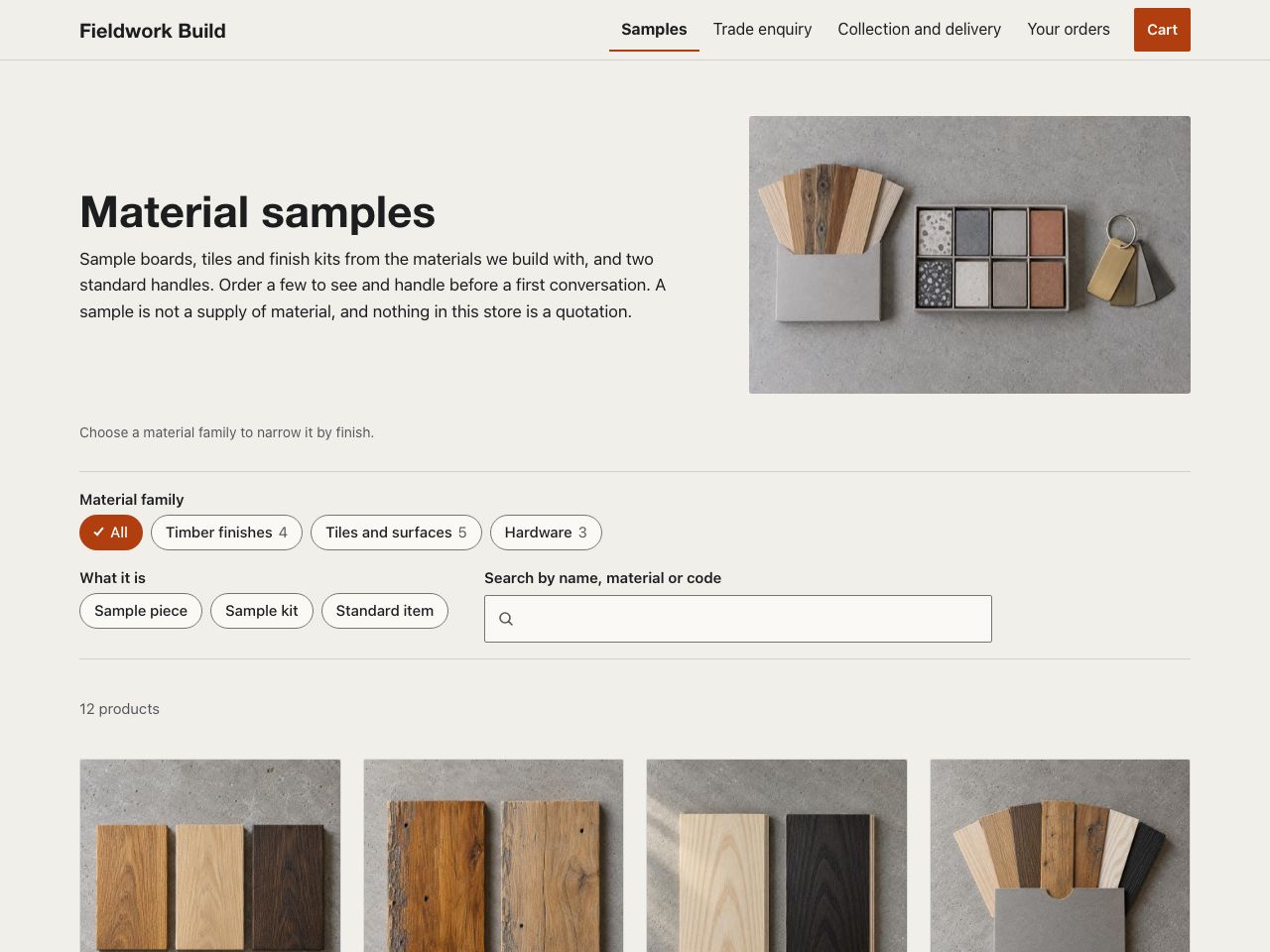Filter by Tiles and surfaces
The width and height of the screenshot is (1270, 952).
click(396, 533)
